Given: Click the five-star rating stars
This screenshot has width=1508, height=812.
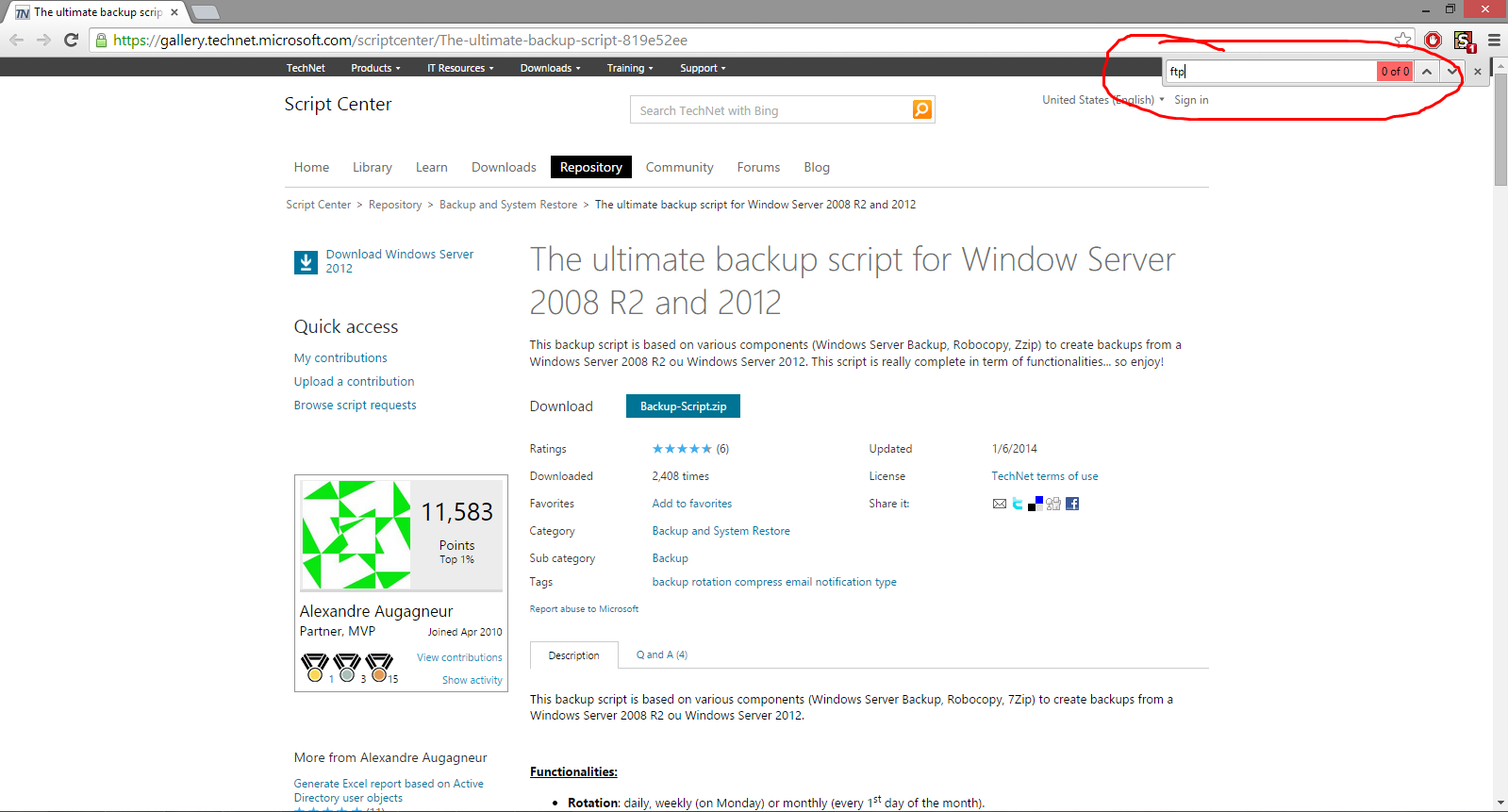Looking at the screenshot, I should pos(682,449).
